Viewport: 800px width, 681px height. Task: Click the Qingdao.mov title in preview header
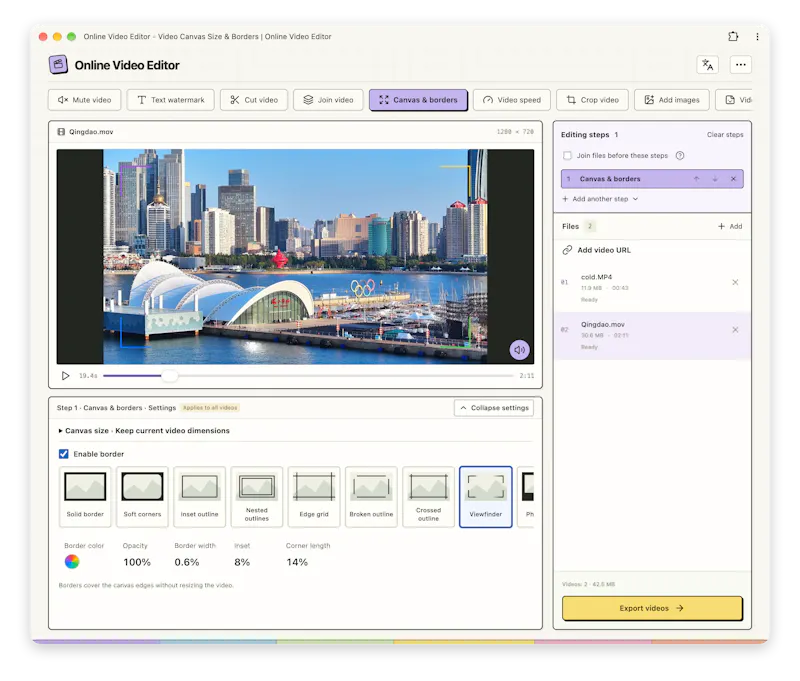click(x=91, y=132)
